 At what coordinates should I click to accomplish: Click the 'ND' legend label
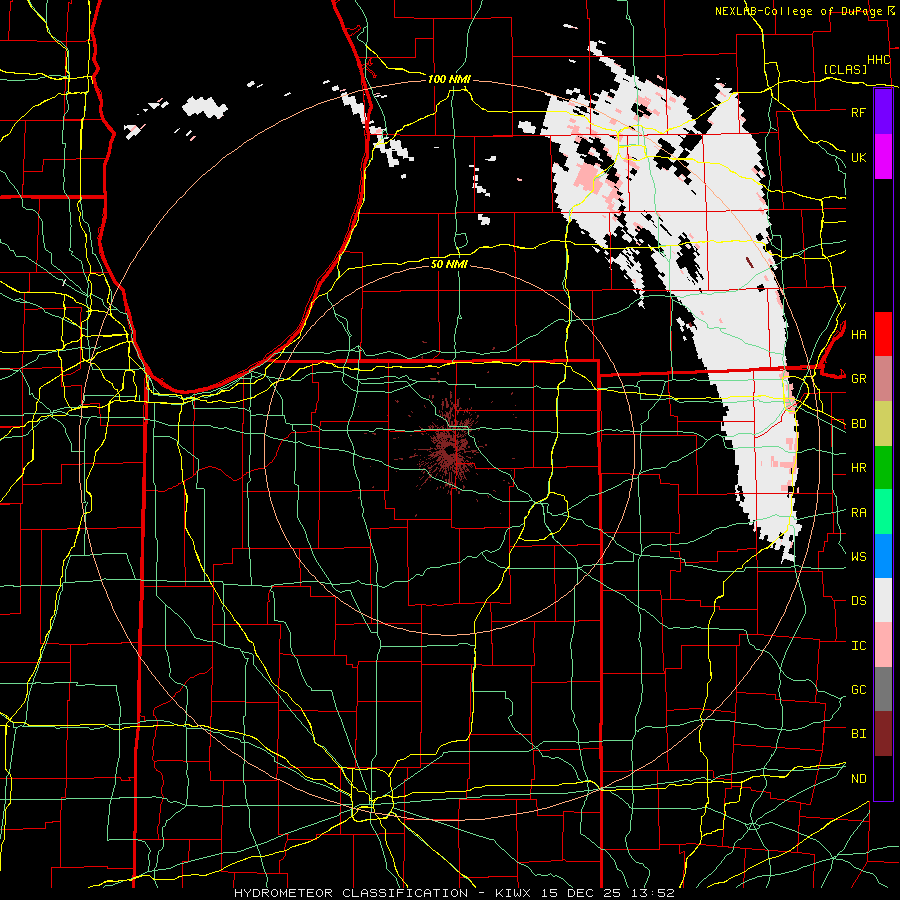click(x=858, y=779)
